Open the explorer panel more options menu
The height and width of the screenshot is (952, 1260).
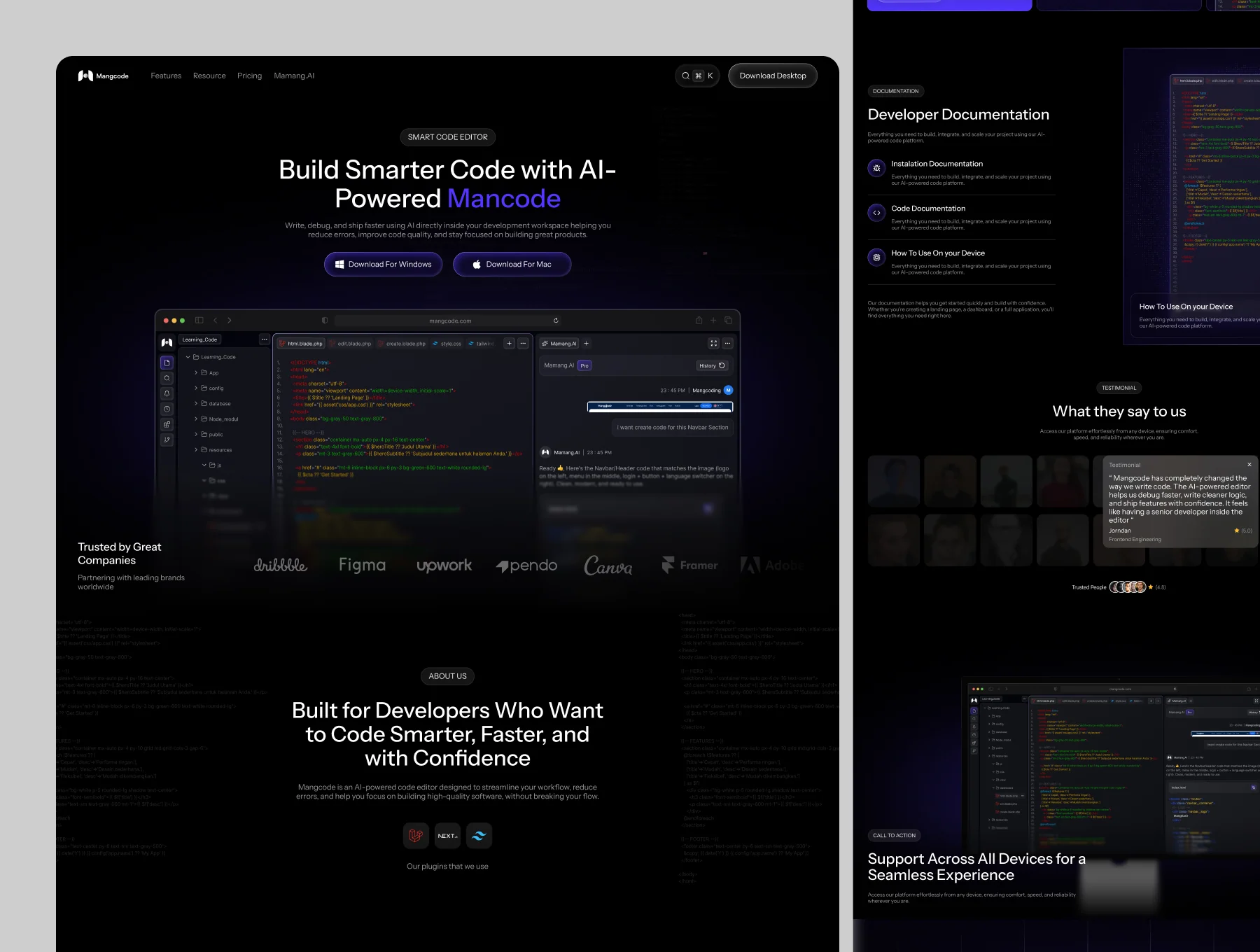[264, 339]
